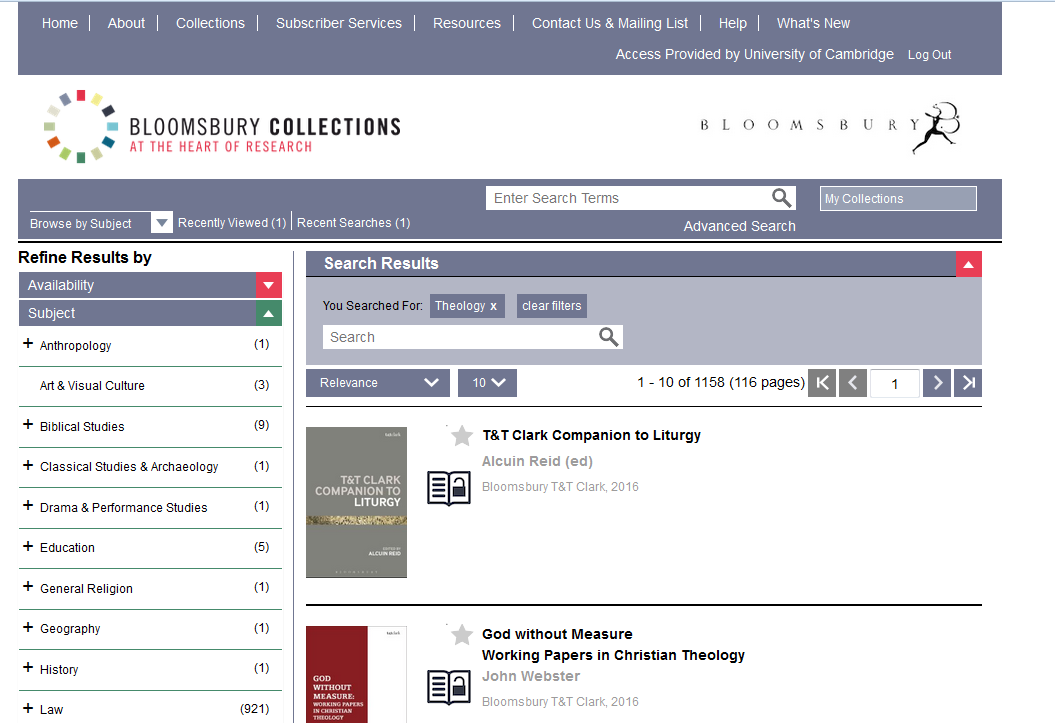Viewport: 1055px width, 723px height.
Task: Expand the Anthropology subject
Action: point(28,344)
